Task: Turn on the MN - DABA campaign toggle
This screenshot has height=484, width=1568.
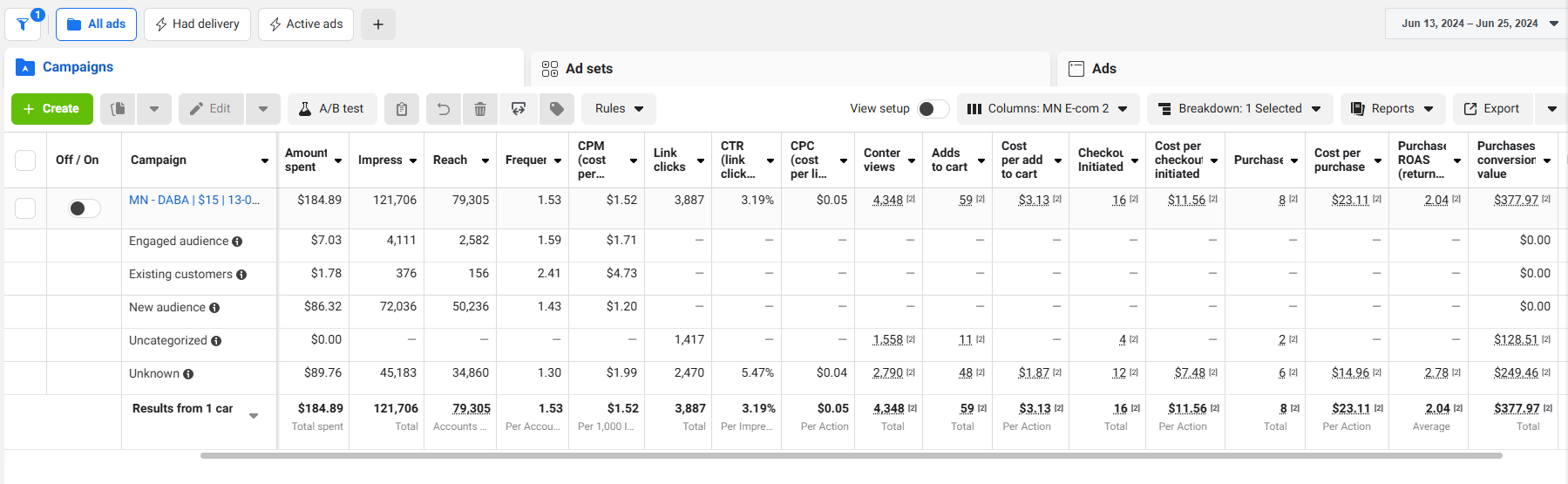Action: click(85, 208)
